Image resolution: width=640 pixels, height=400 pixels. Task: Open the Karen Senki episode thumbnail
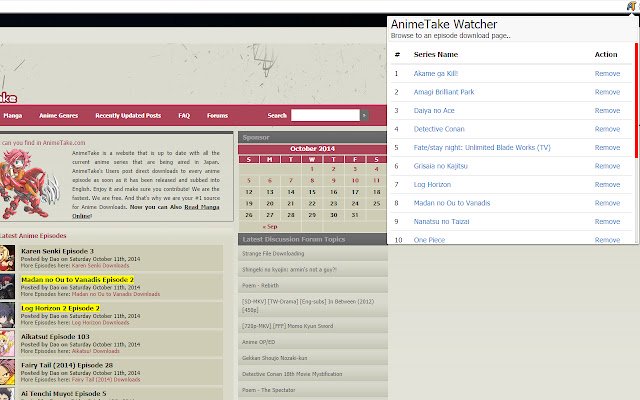[x=7, y=258]
